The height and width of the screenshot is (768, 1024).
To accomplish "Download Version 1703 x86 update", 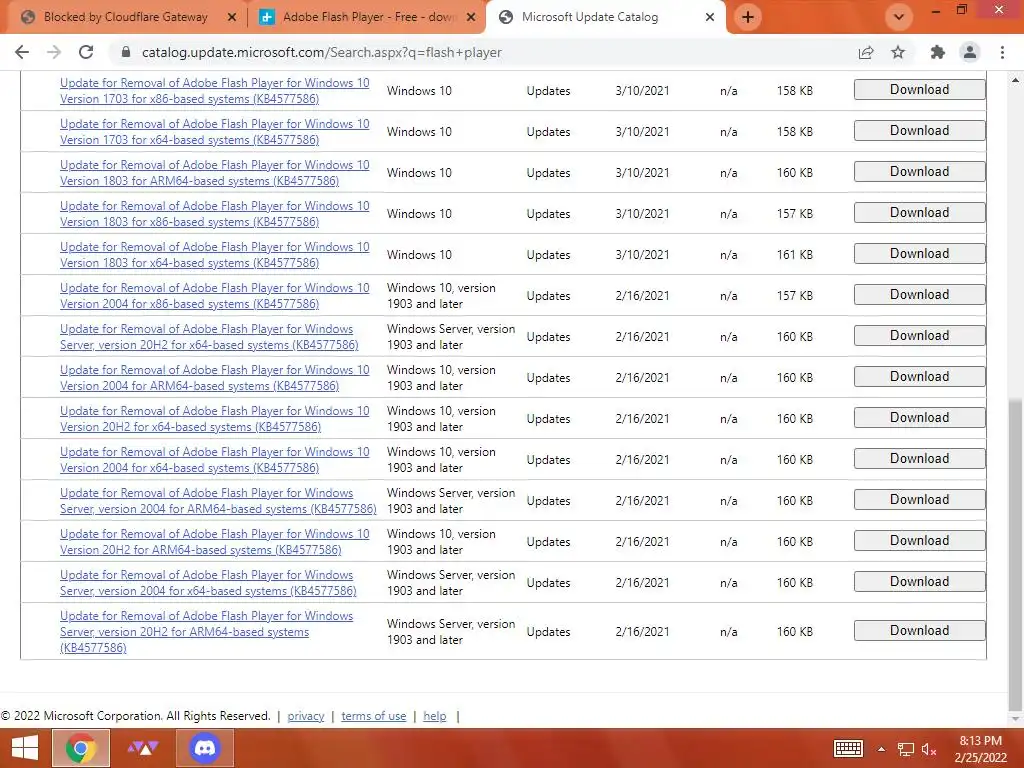I will point(920,89).
